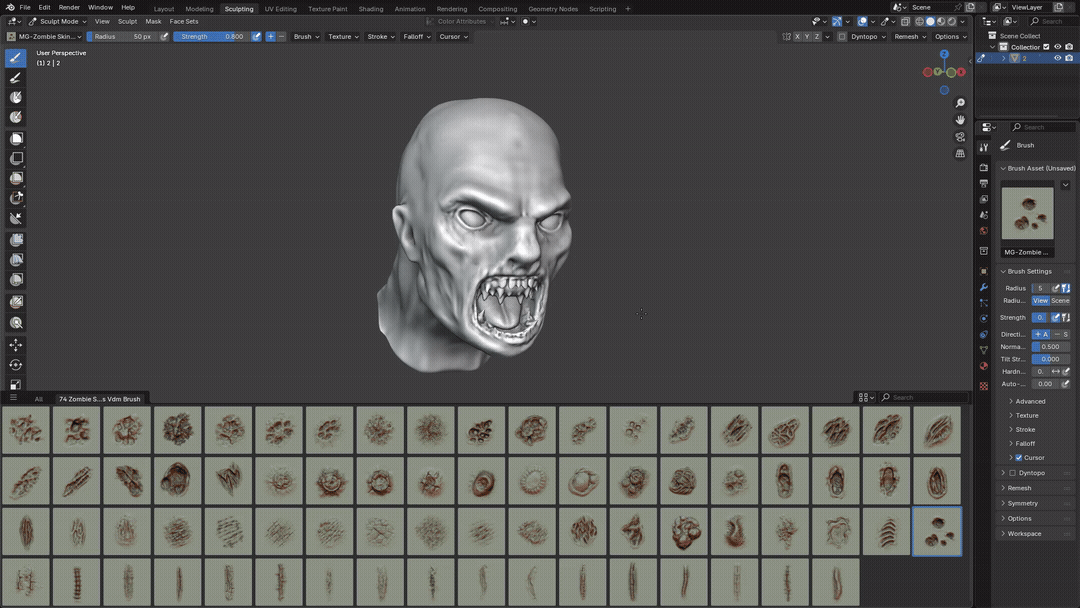Select the All catalog in brush shelf

coord(39,399)
